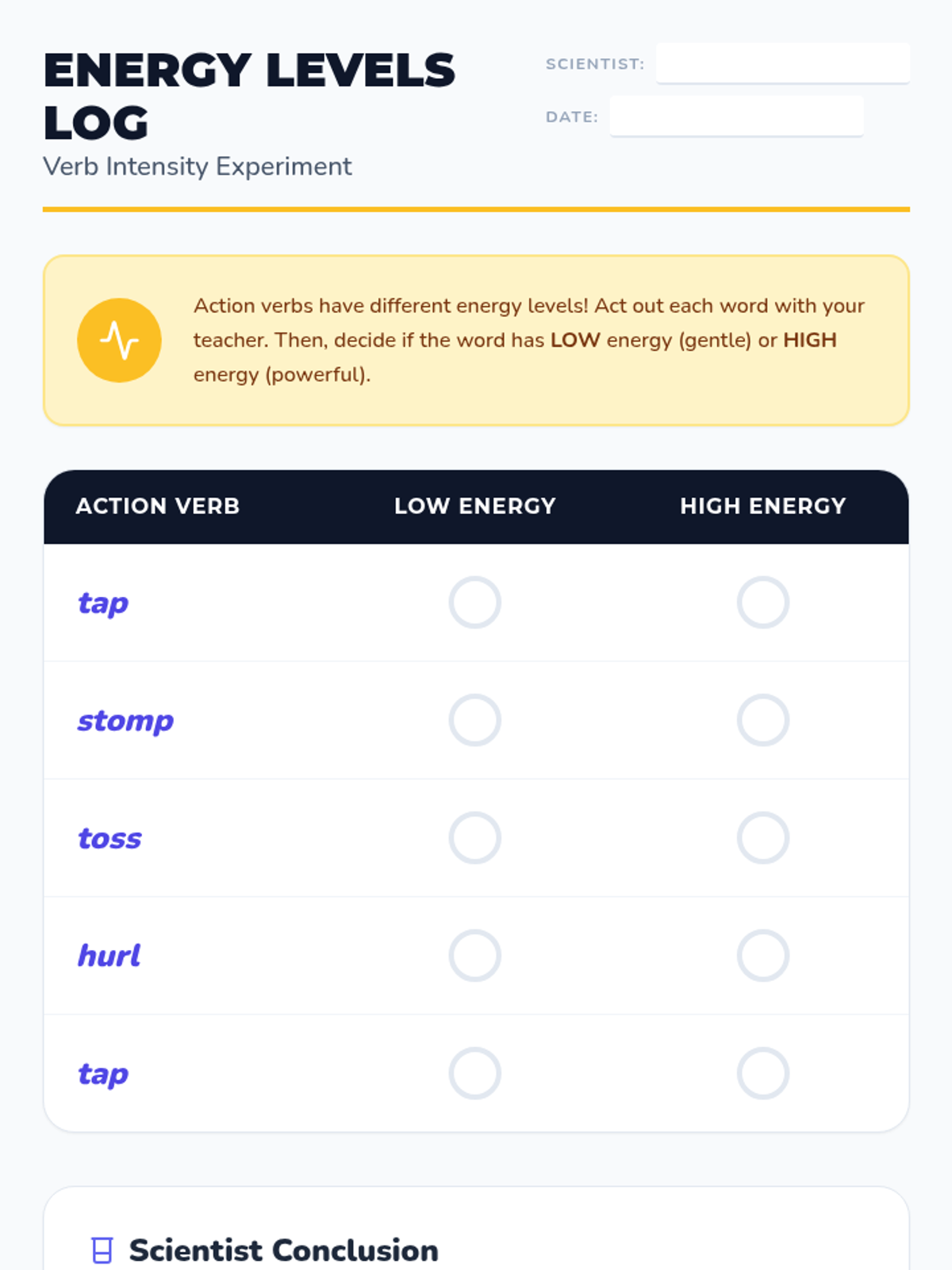Click the beaker icon beside Scientist Conclusion
The width and height of the screenshot is (952, 1270).
click(102, 1250)
